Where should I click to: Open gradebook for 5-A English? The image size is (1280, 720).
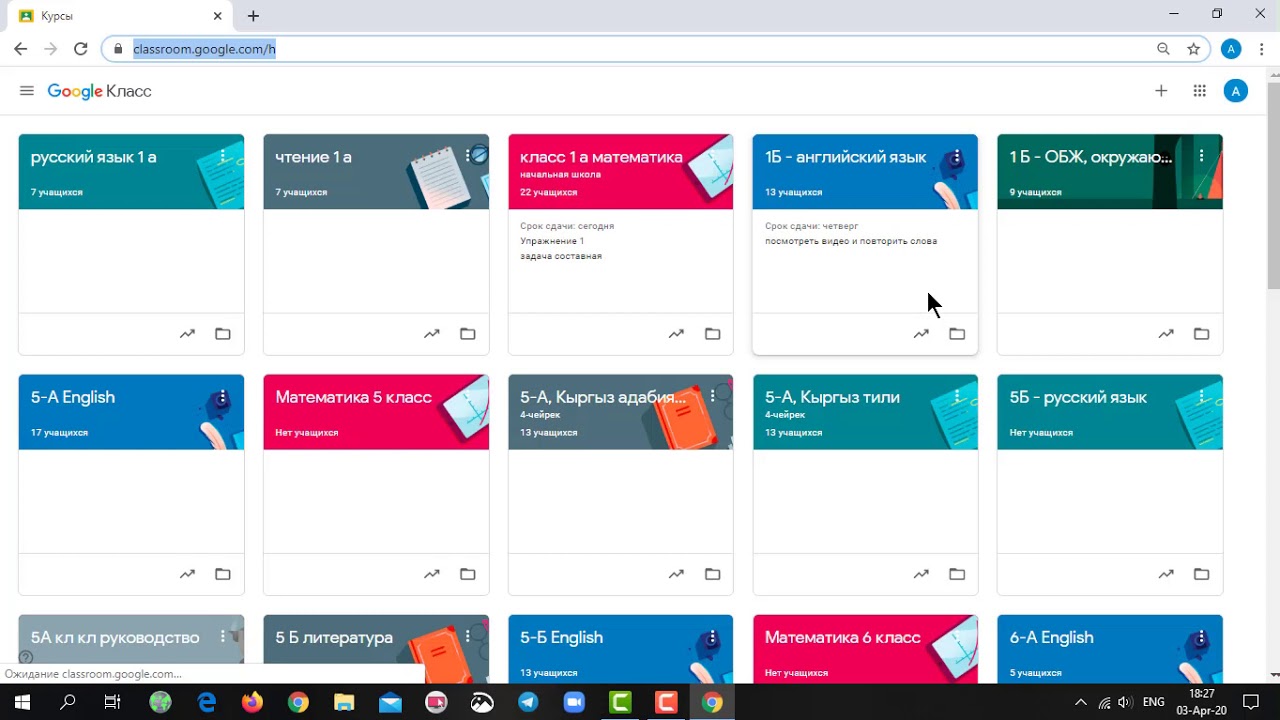click(x=187, y=574)
